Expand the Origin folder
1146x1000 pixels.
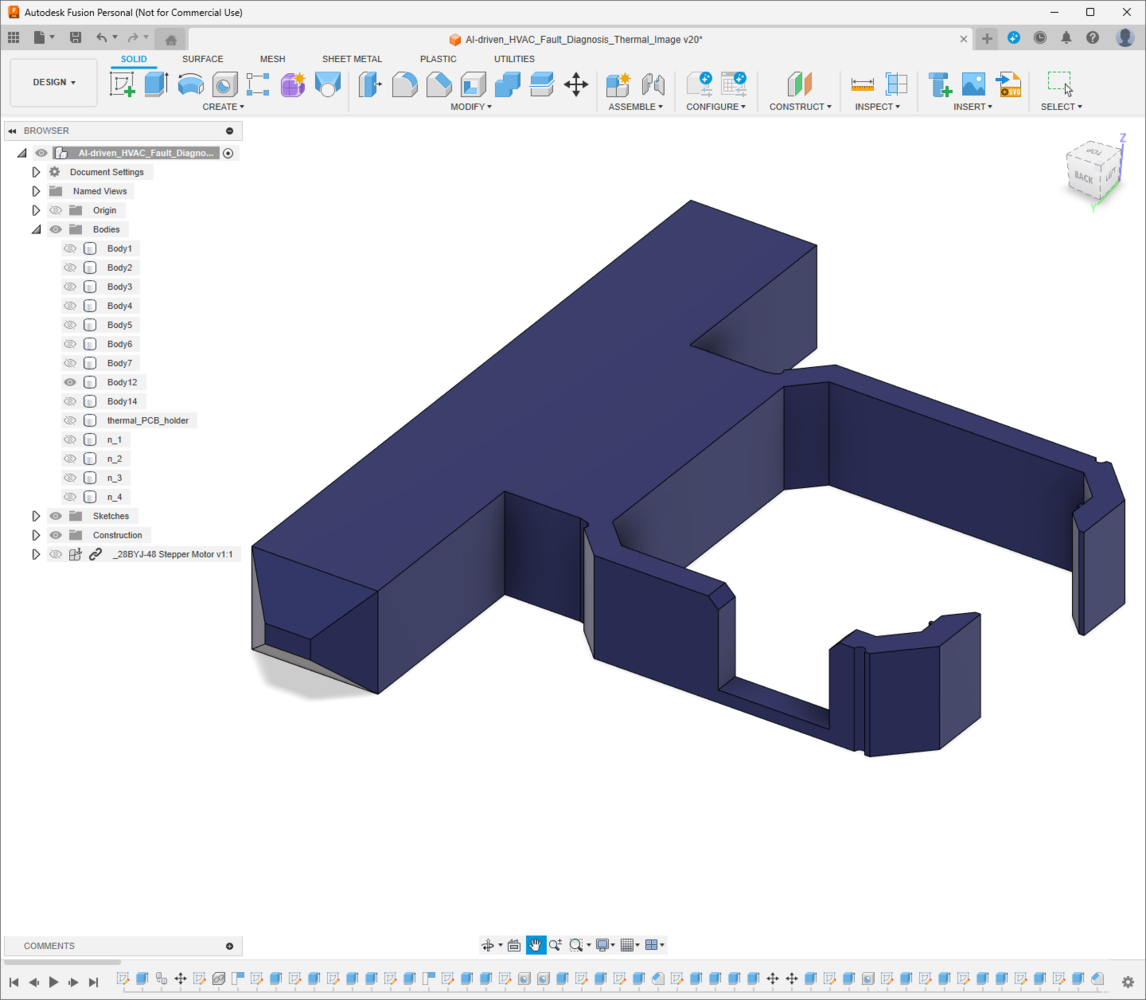tap(36, 211)
